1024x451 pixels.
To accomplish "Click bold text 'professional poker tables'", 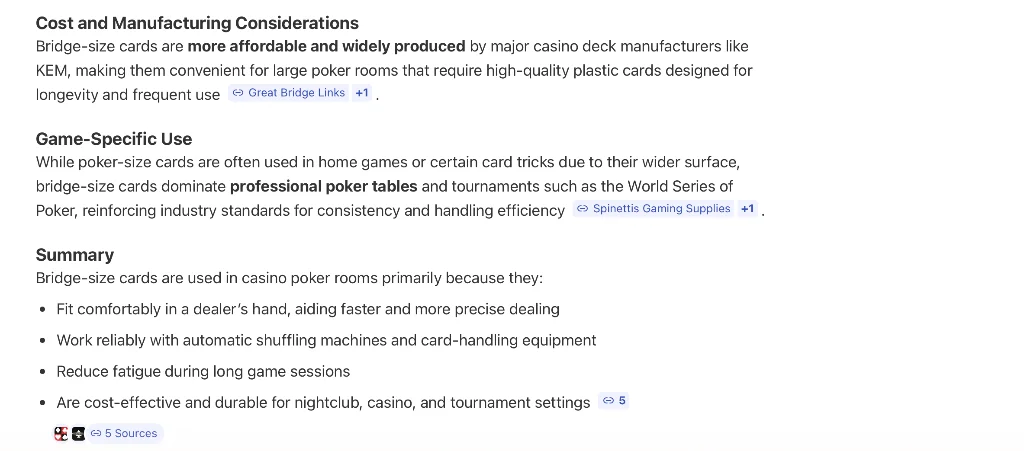I will click(324, 187).
